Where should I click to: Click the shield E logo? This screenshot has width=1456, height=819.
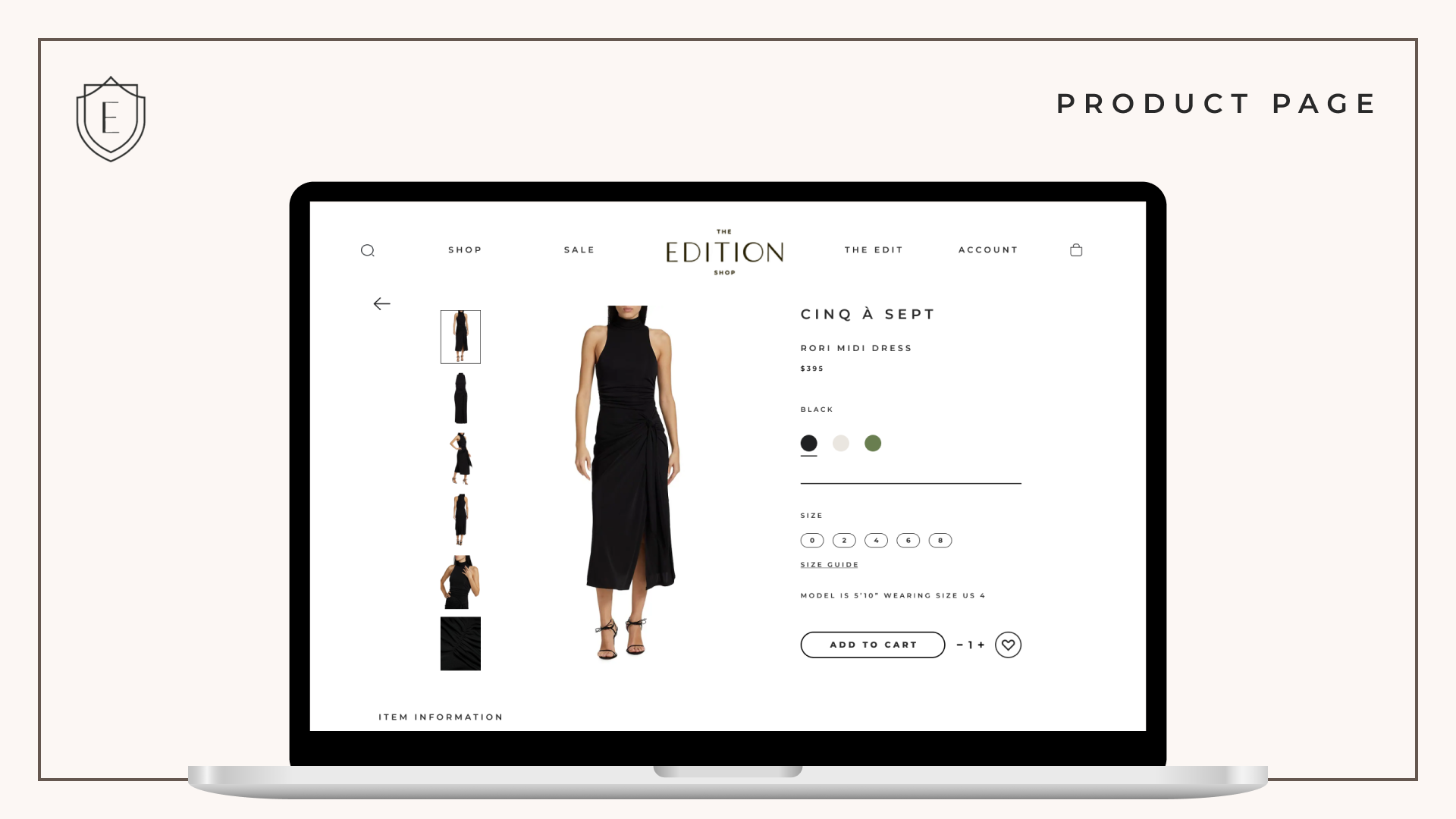point(111,119)
